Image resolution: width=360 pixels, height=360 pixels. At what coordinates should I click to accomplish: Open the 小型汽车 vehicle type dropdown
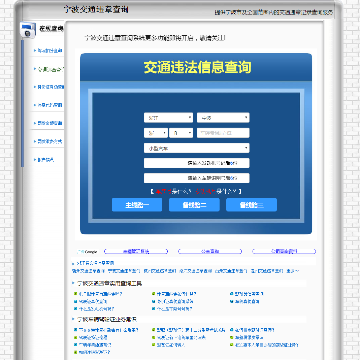tap(197, 148)
